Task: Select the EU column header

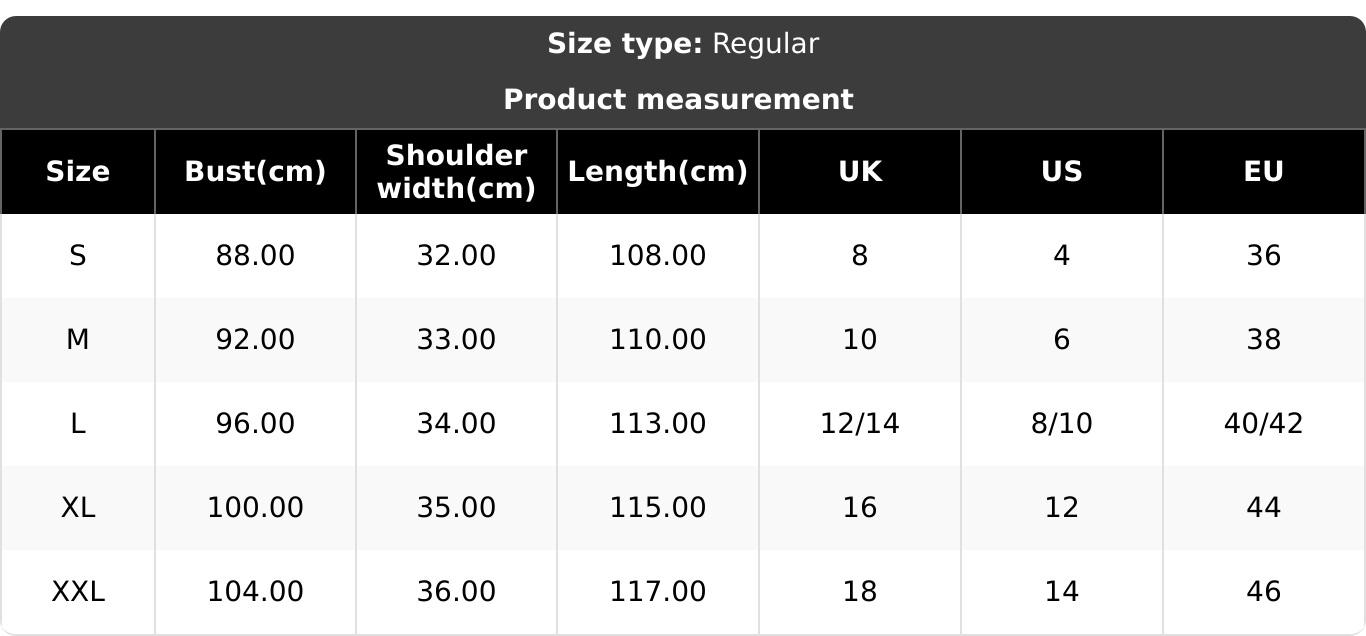Action: [x=1264, y=172]
